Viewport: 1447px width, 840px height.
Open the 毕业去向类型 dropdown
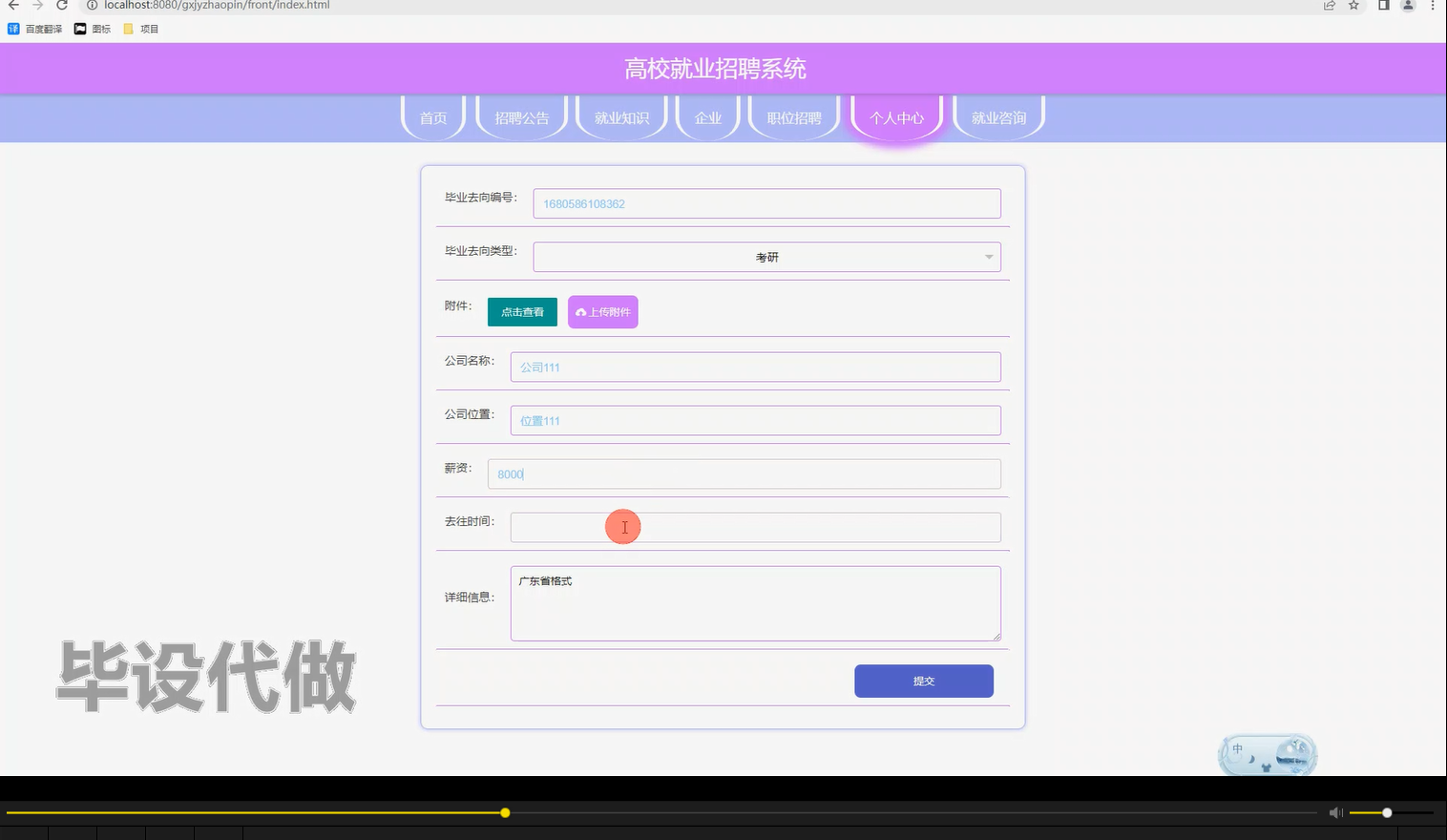click(766, 257)
